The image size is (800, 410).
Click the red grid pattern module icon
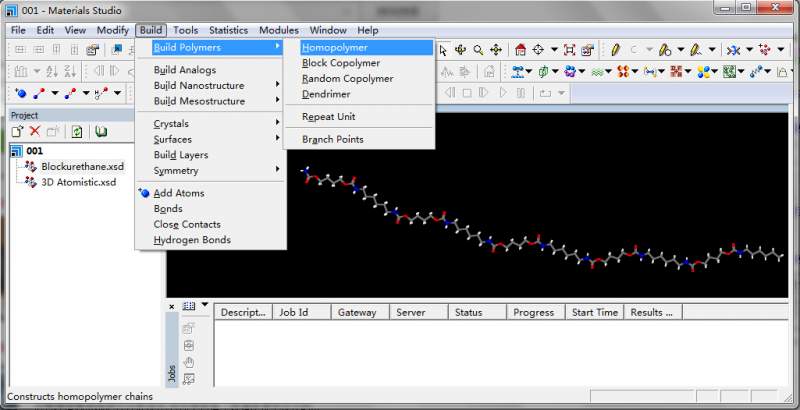coord(677,72)
